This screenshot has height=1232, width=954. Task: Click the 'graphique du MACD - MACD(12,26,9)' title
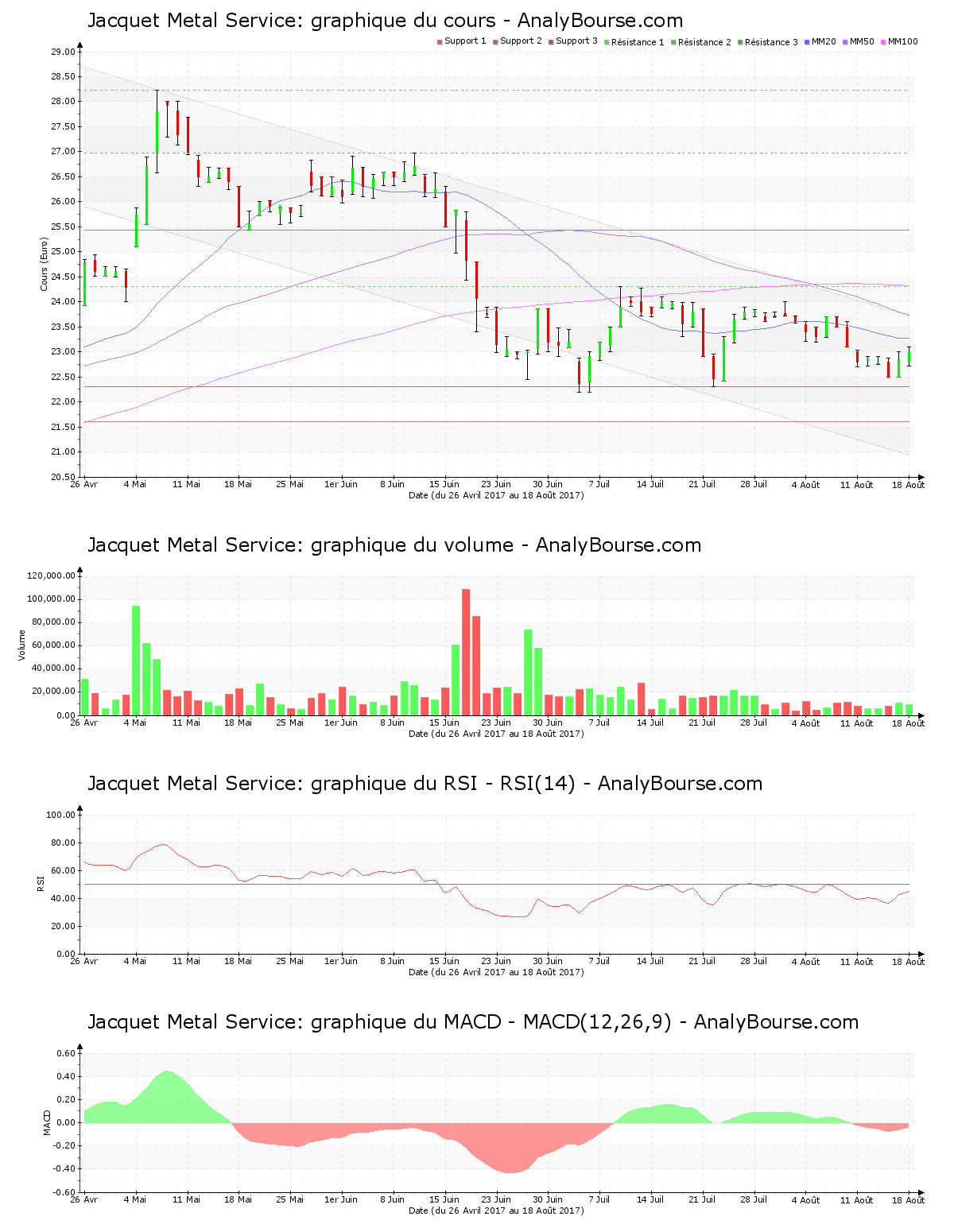point(473,1022)
